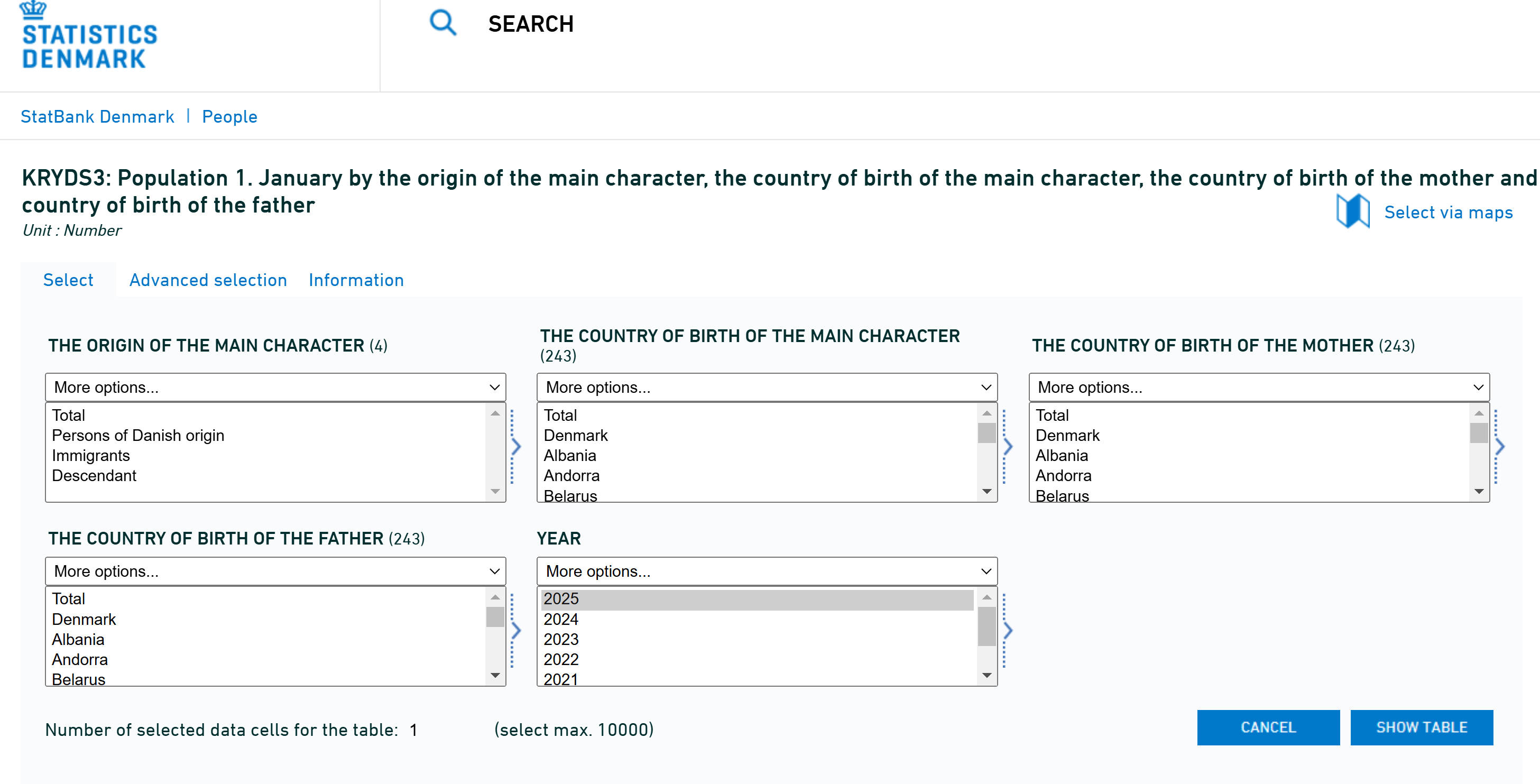Expand the year list resize handle
Viewport: 1540px width, 784px height.
1007,630
